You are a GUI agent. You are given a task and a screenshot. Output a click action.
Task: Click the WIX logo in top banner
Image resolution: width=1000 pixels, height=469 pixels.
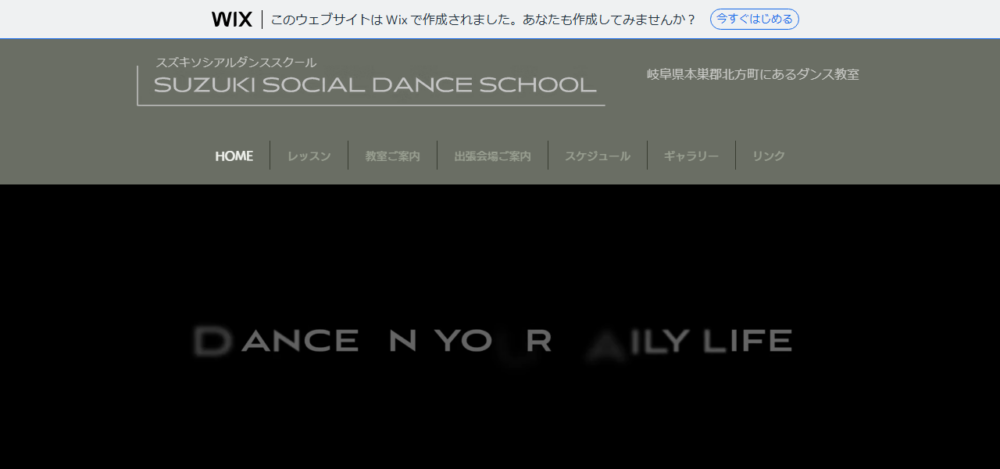pos(232,19)
